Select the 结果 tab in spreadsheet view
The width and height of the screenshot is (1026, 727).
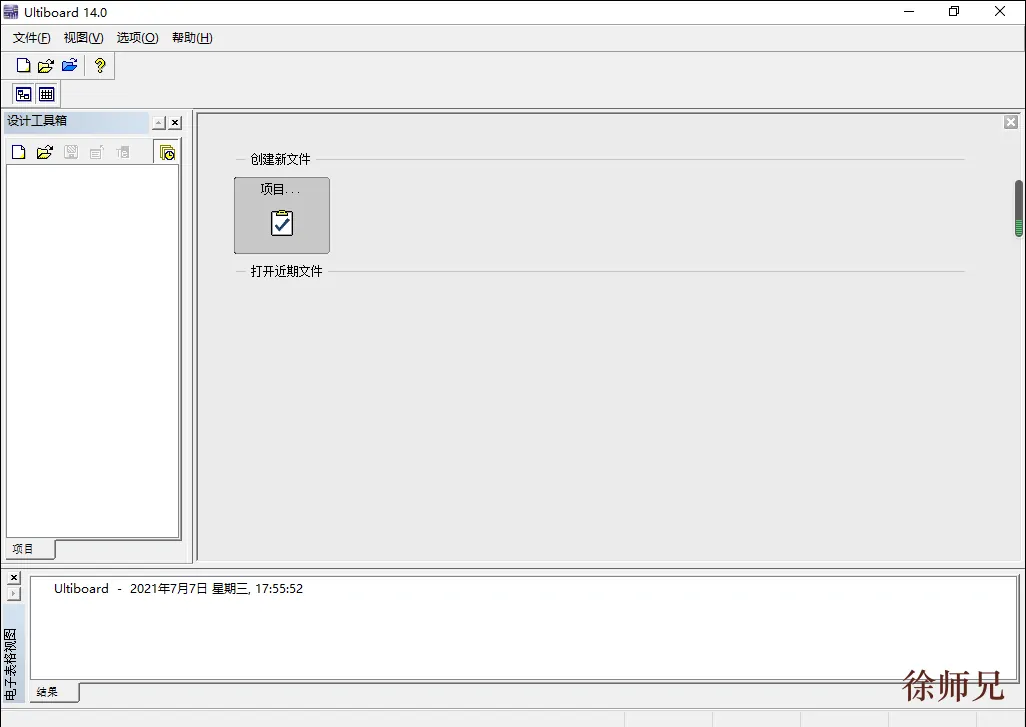(x=54, y=692)
